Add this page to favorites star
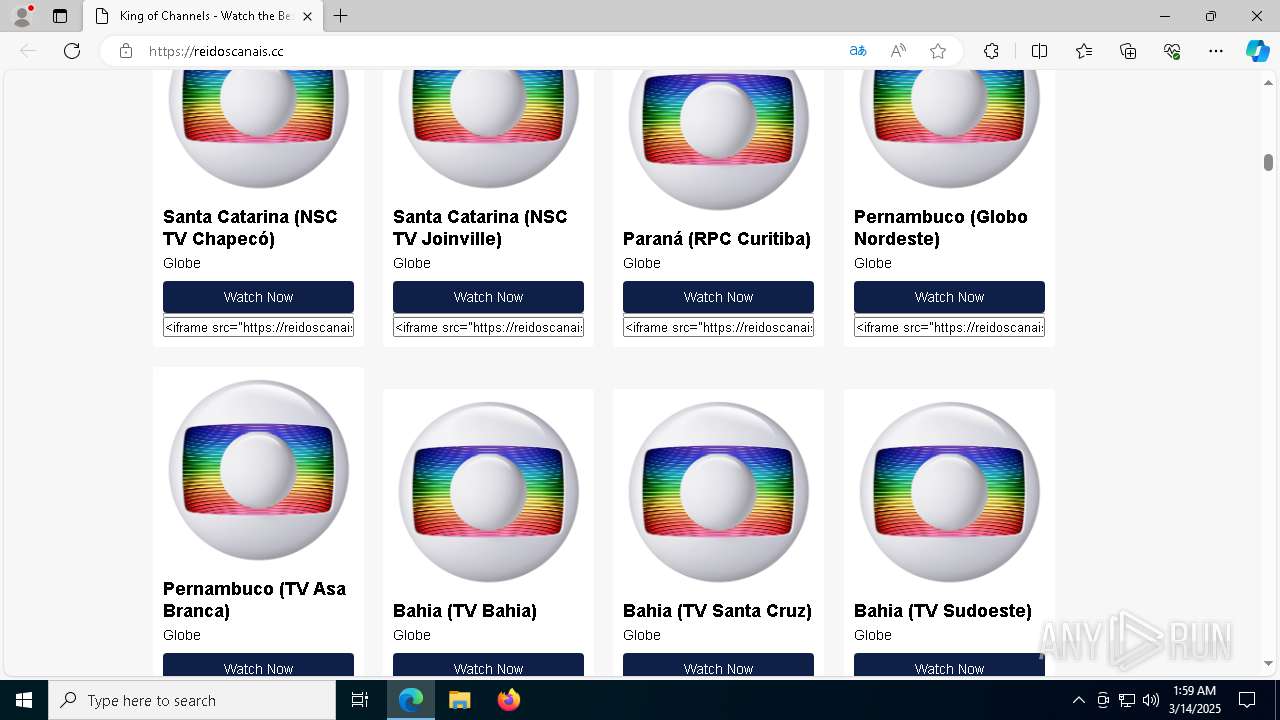1280x720 pixels. 938,51
